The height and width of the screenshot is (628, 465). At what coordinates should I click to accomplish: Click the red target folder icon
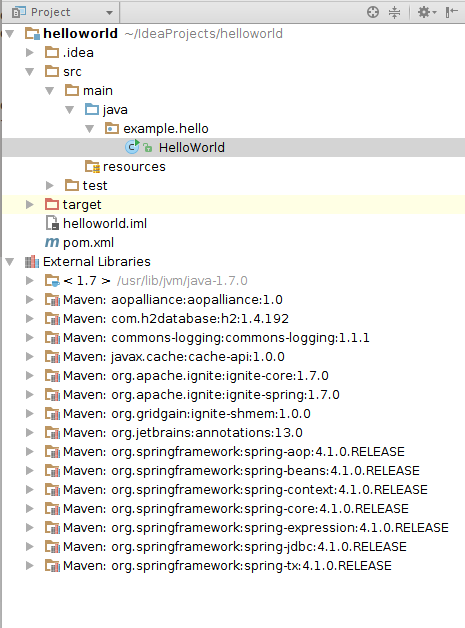(52, 205)
